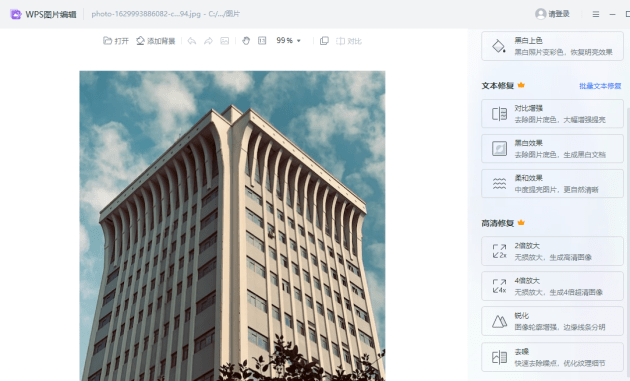
Task: Apply the 黑白上色 colorize option
Action: click(552, 46)
